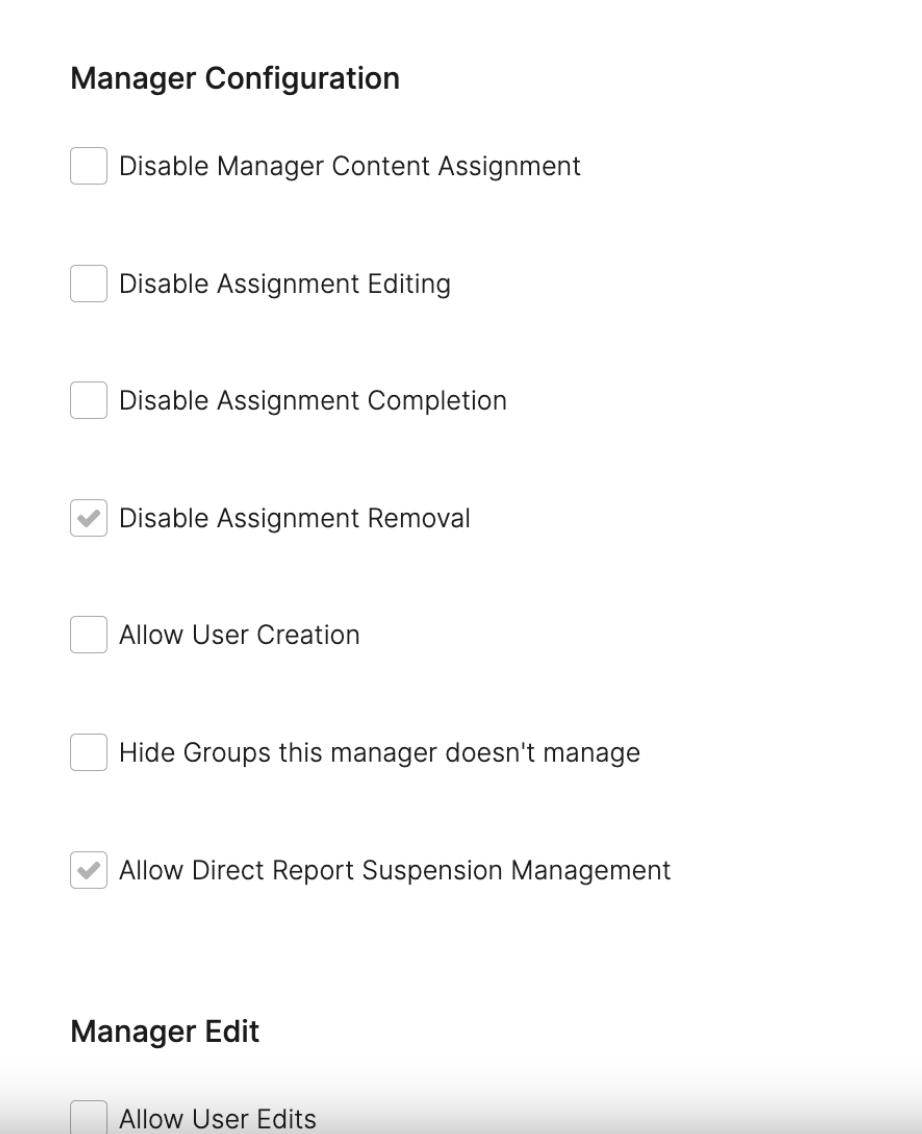Click 'Allow Direct Report Suspension Management' label text
The width and height of the screenshot is (922, 1134).
tap(395, 871)
